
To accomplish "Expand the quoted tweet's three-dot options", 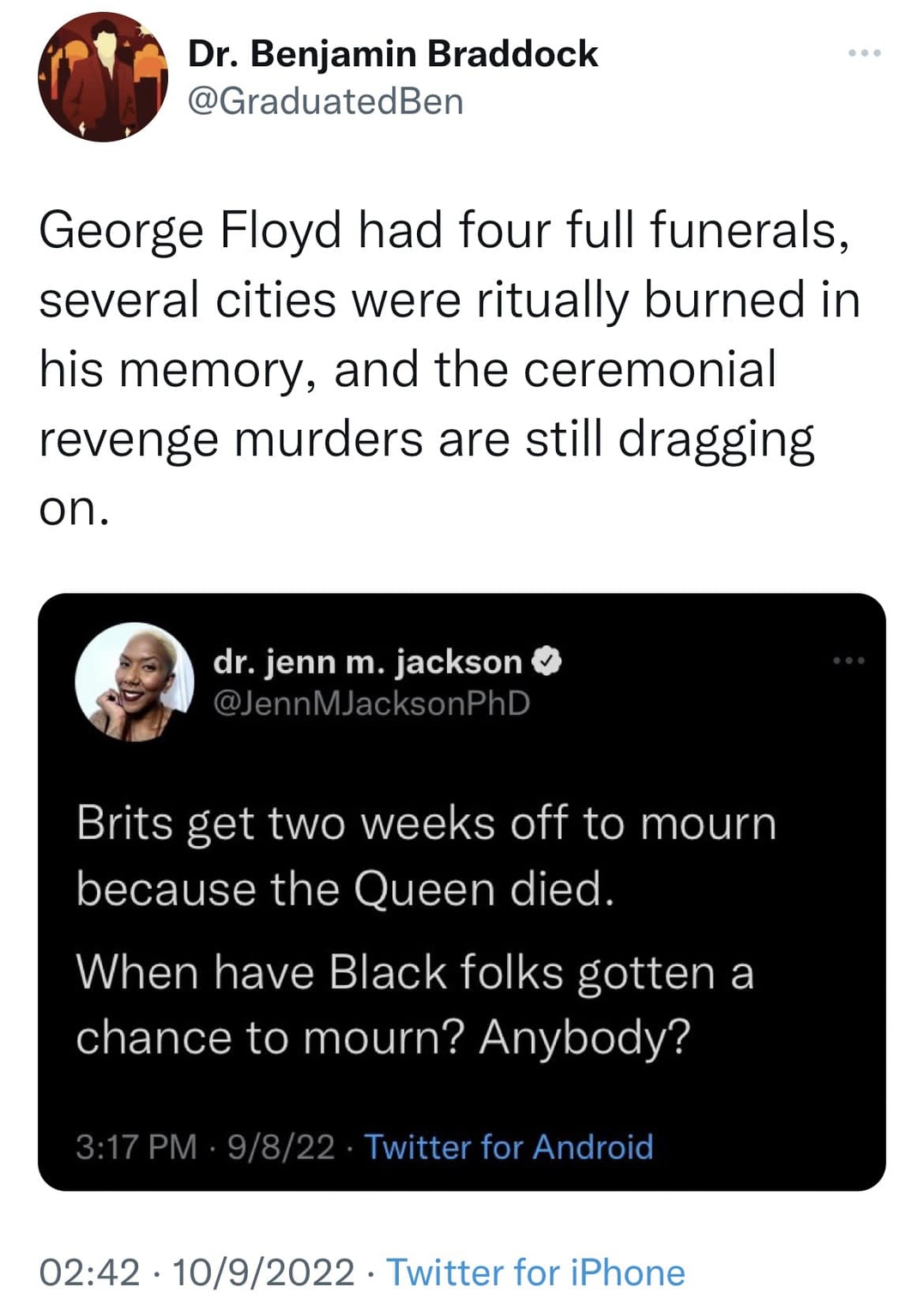I will click(x=849, y=661).
